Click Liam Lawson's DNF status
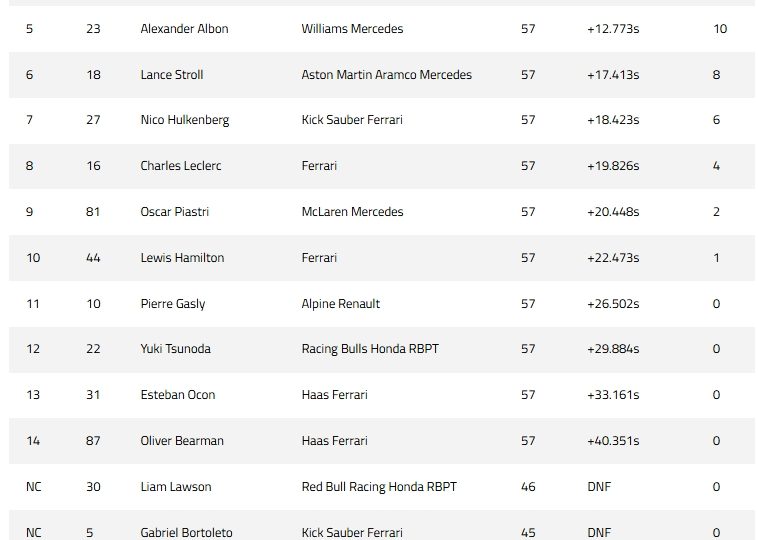758x540 pixels. 598,487
